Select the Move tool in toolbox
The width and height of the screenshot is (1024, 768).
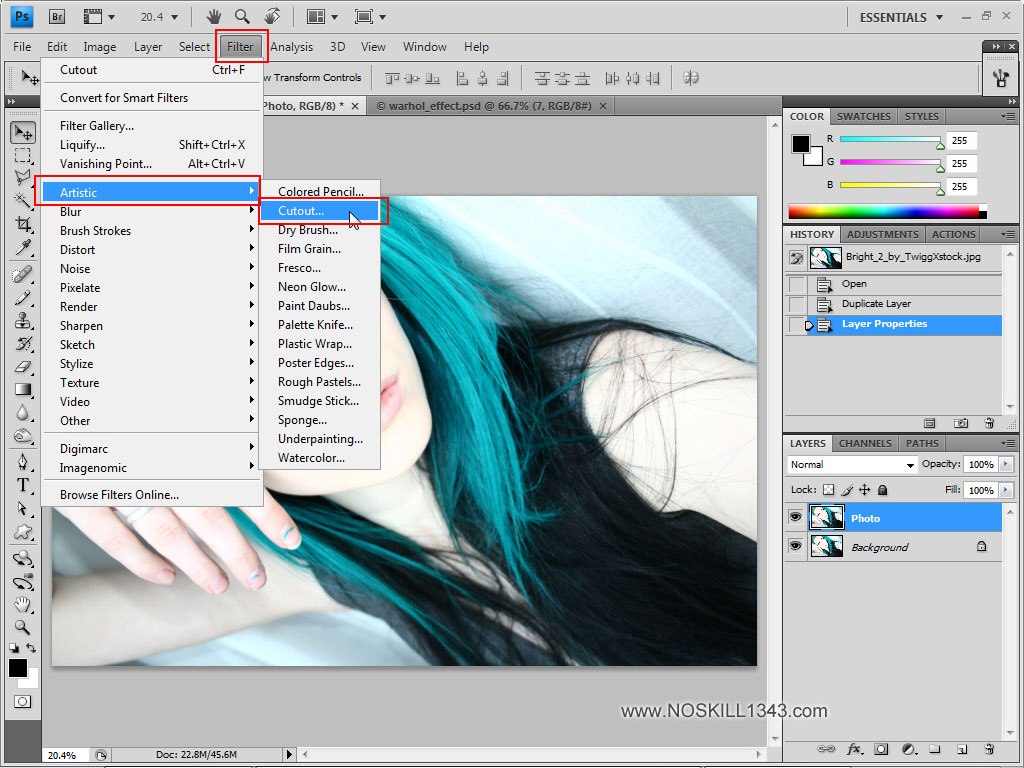[x=24, y=133]
